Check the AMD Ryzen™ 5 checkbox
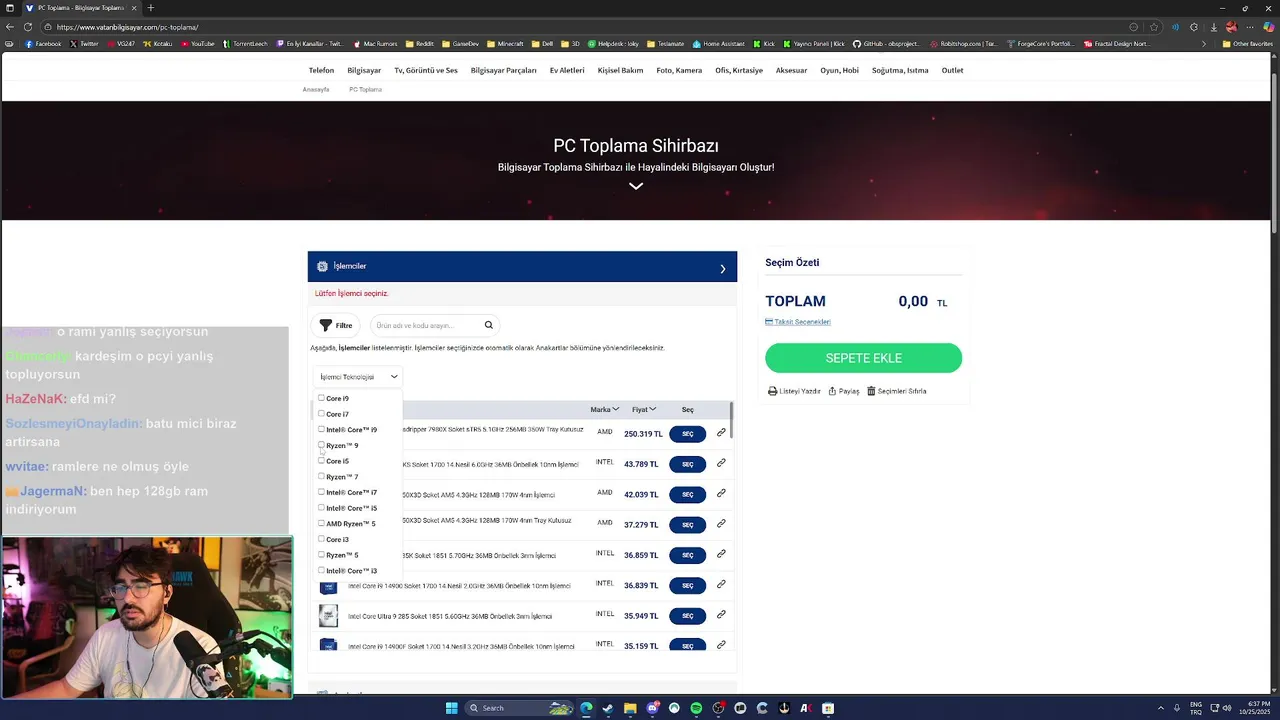This screenshot has height=720, width=1280. tap(321, 523)
